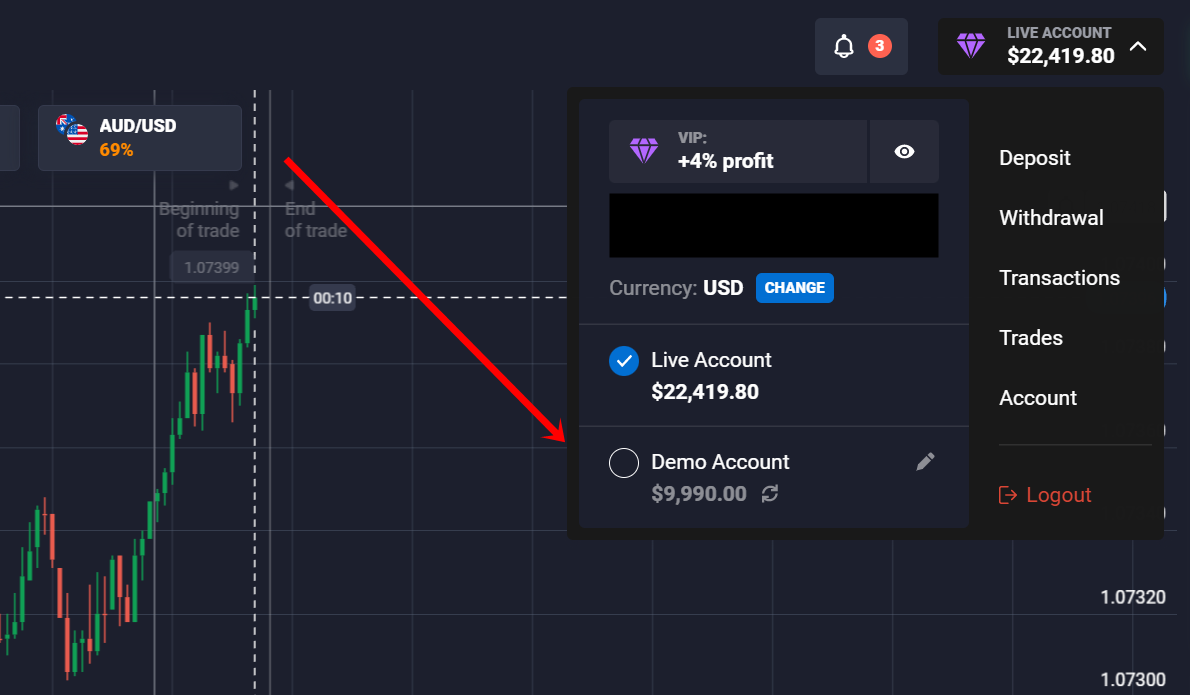Open the Withdrawal menu item
This screenshot has height=695, width=1190.
coord(1051,218)
